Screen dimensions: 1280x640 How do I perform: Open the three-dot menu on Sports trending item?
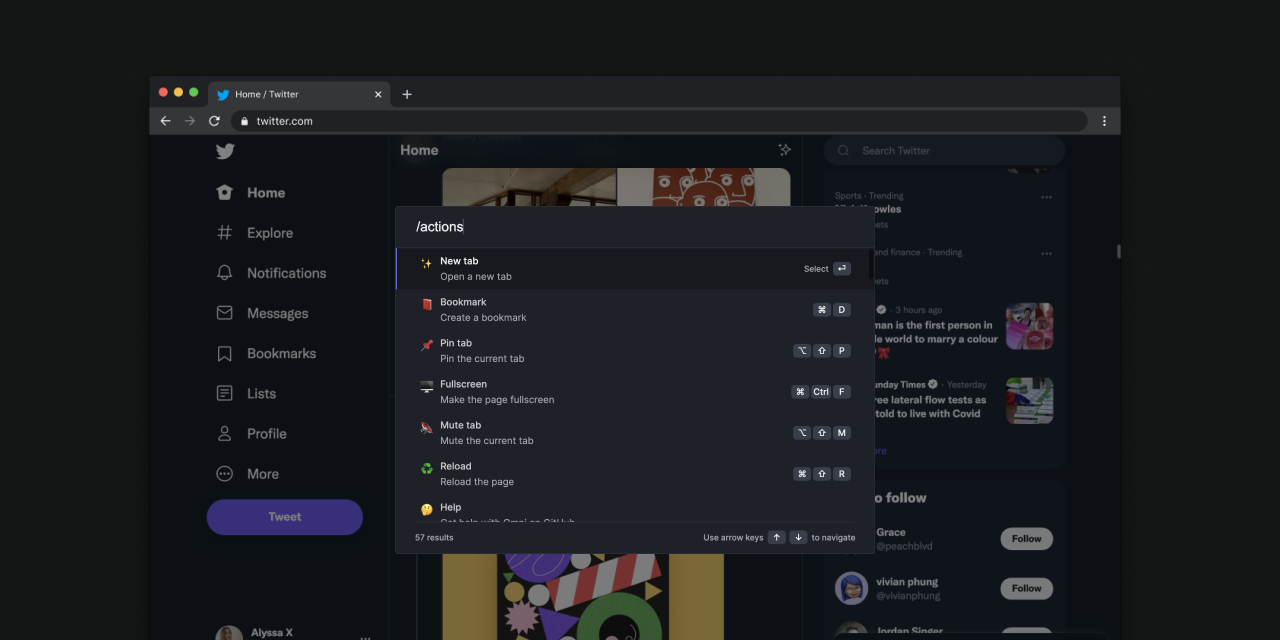click(x=1046, y=197)
